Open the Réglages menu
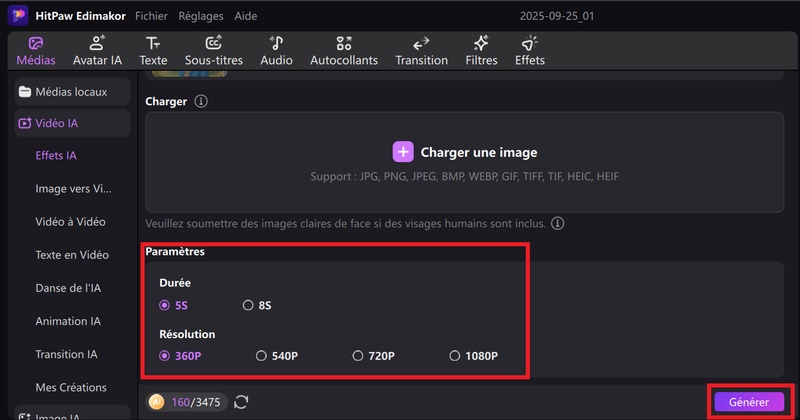Screen dimensions: 800x420 pyautogui.click(x=201, y=17)
